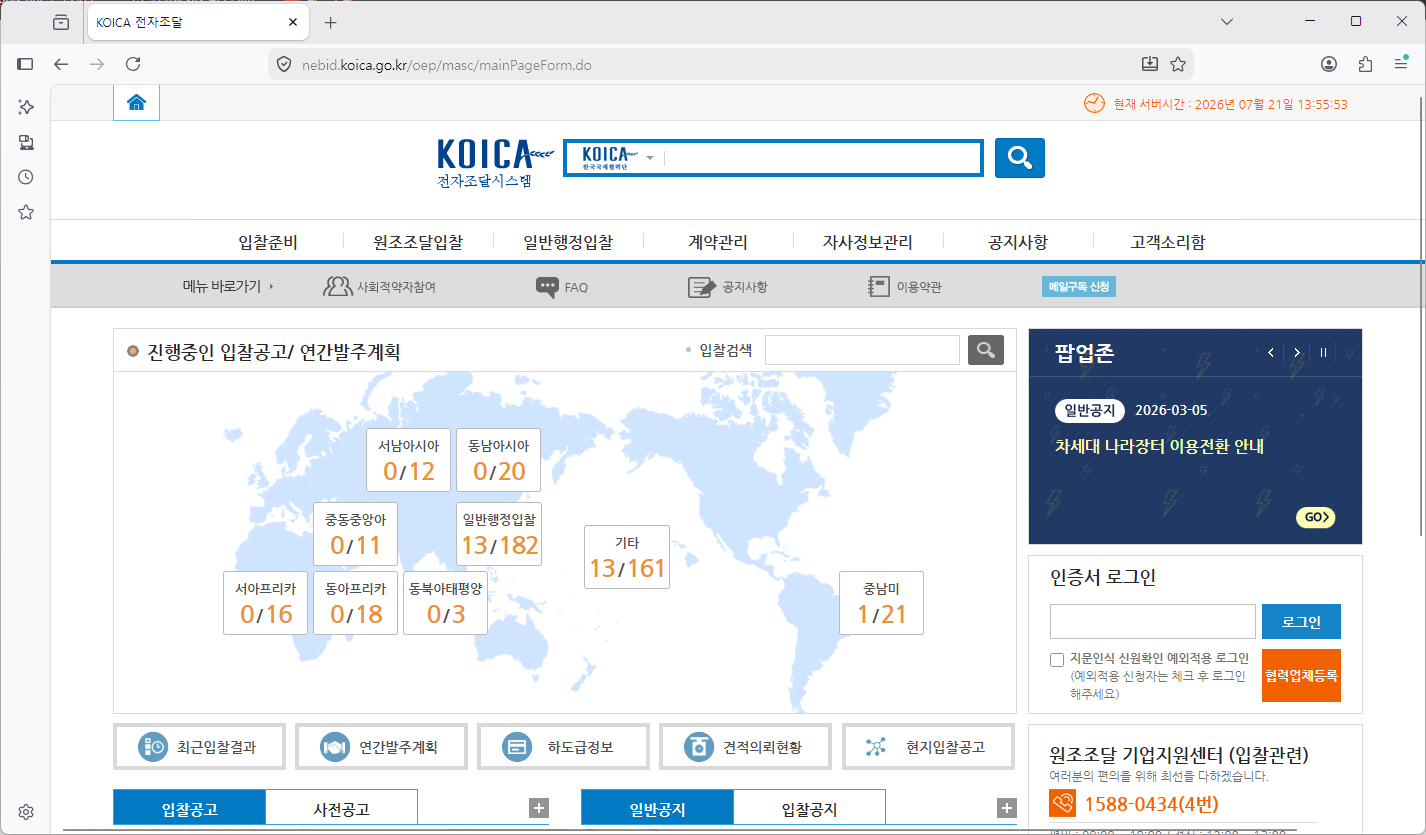Open the browser account icon
Image resolution: width=1426 pixels, height=835 pixels.
pyautogui.click(x=1329, y=64)
